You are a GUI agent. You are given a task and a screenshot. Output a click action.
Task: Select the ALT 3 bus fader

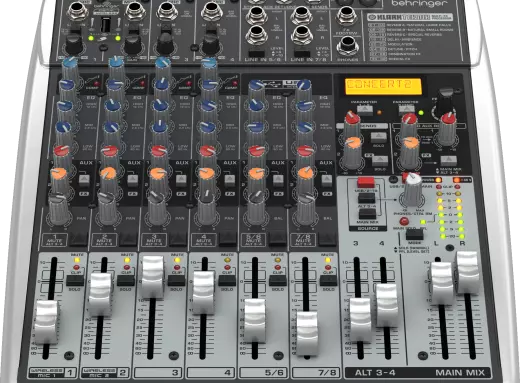pyautogui.click(x=360, y=320)
